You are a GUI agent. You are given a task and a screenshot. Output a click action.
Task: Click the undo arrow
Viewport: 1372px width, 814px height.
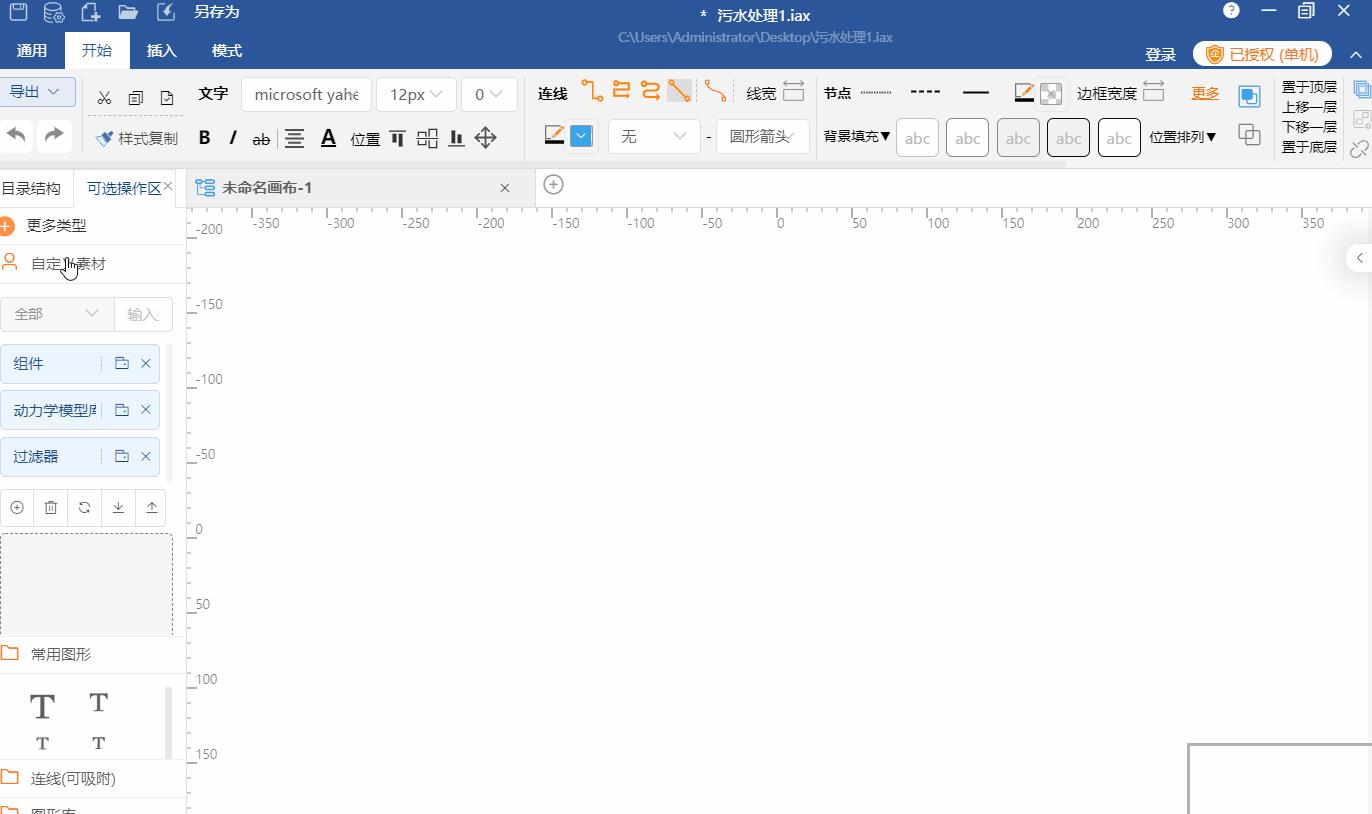17,135
